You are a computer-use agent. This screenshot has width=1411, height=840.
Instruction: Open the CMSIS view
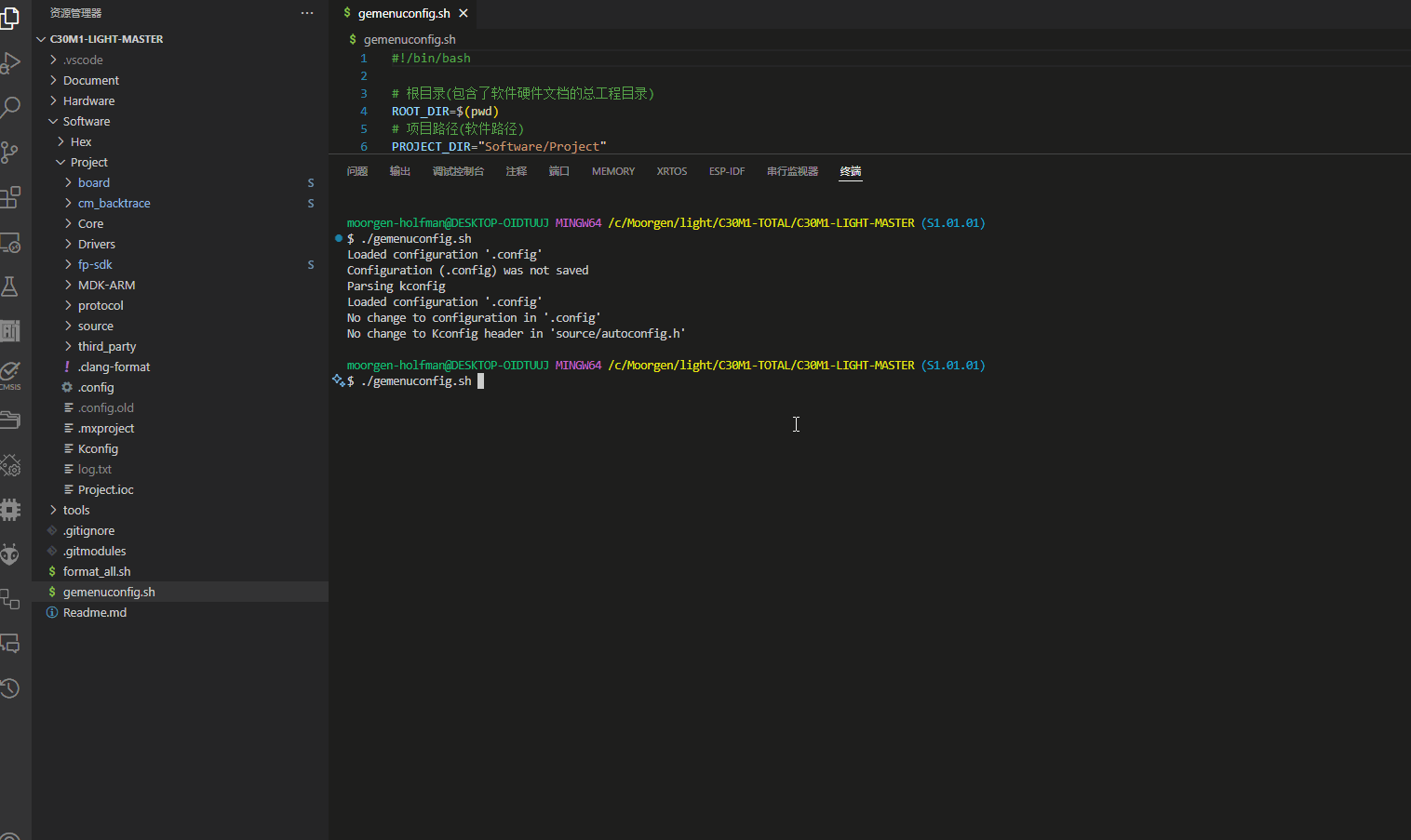click(x=10, y=374)
